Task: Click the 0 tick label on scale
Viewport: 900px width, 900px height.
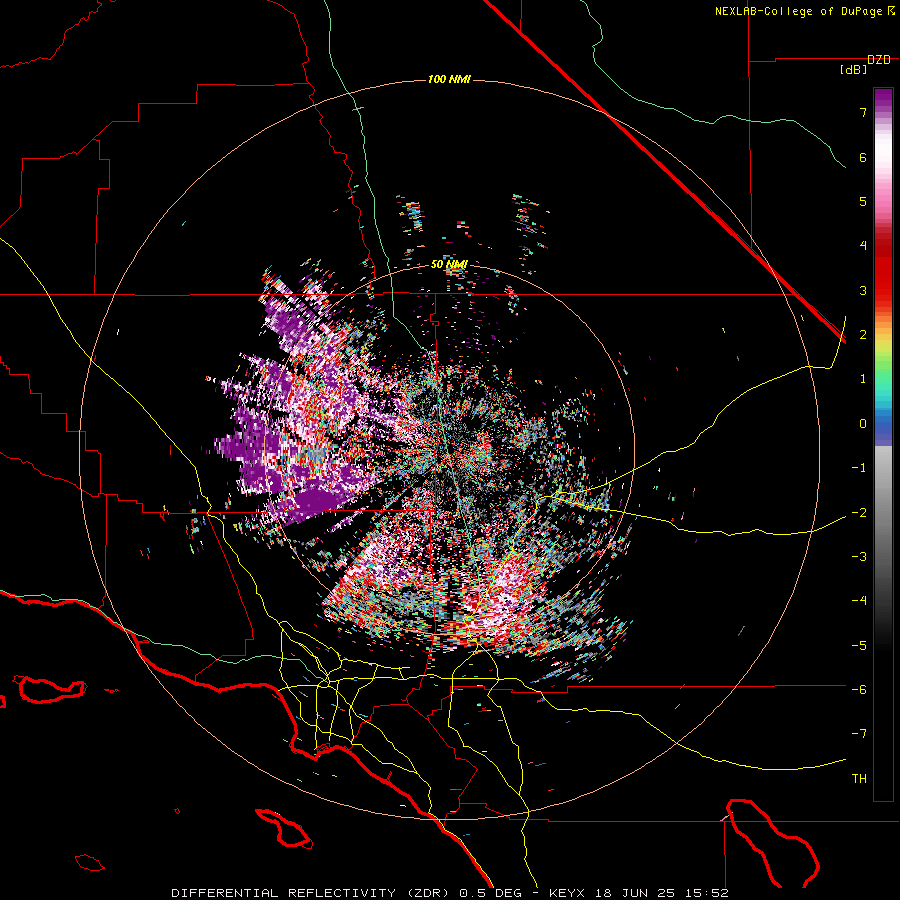Action: [863, 424]
